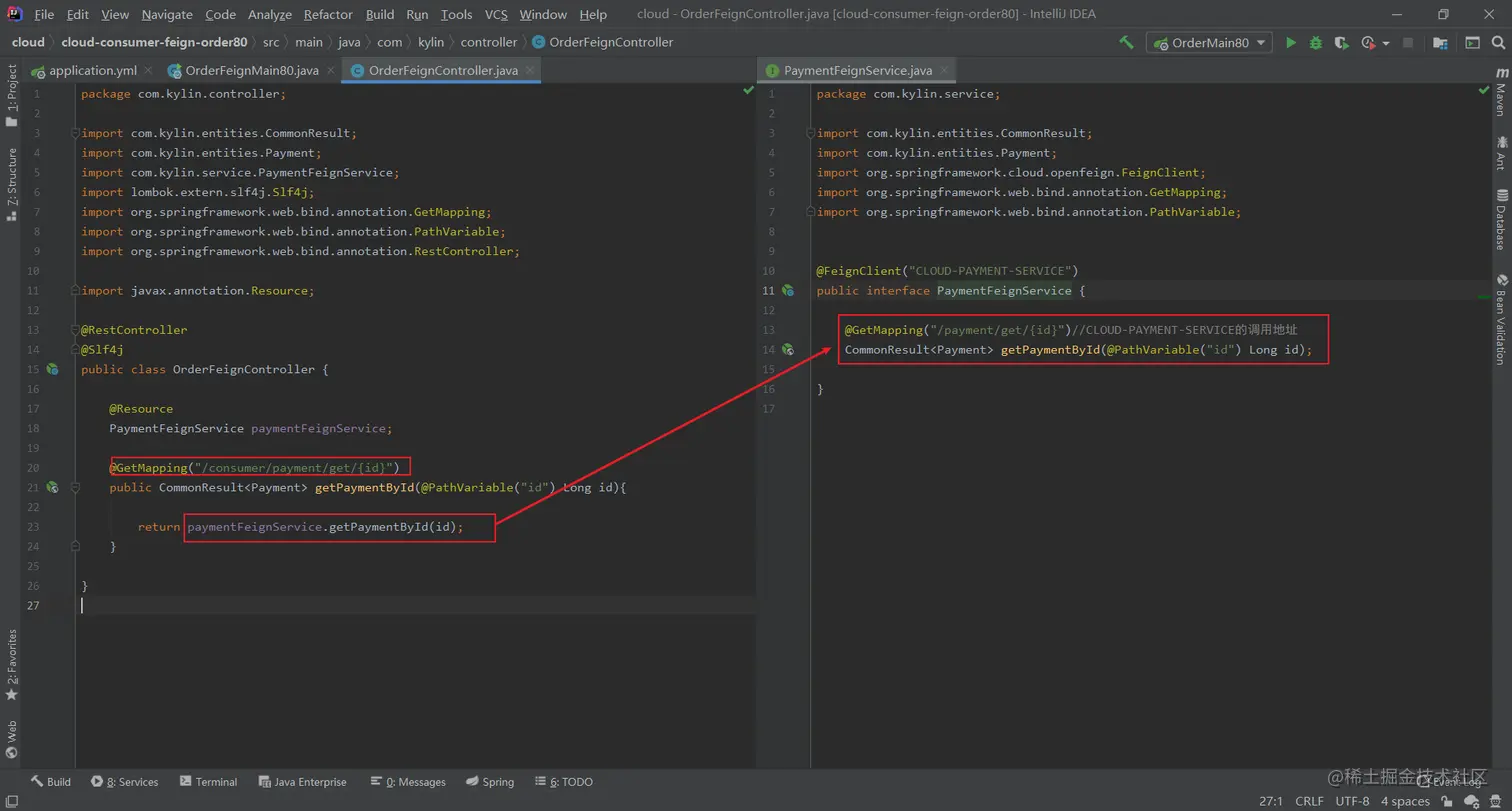Click tool-window quick access icon at bottom-left corner
This screenshot has width=1512, height=811.
point(10,801)
